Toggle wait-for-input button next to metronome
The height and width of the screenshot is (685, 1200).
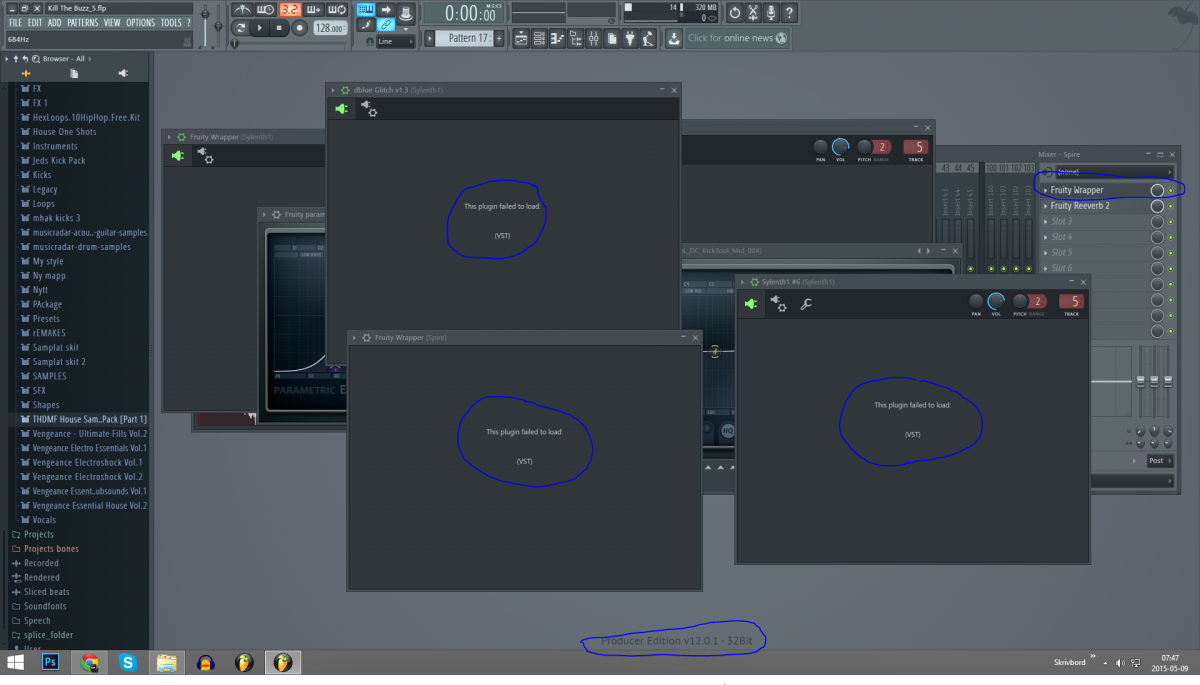click(266, 10)
